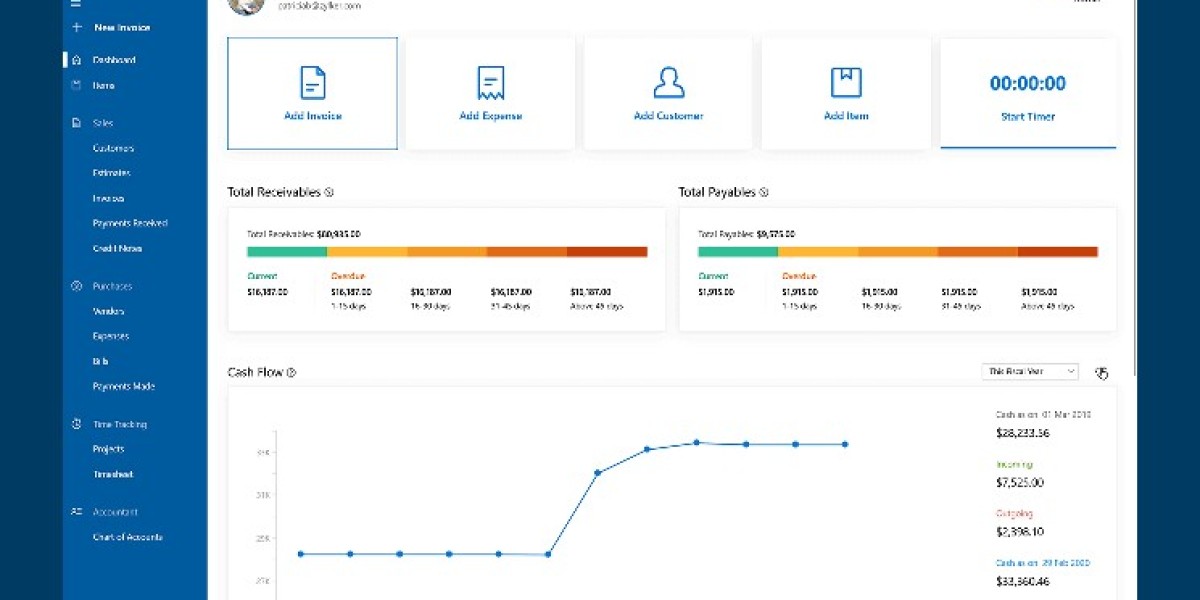Click info icon next to Total Payables
Viewport: 1200px width, 600px height.
(764, 192)
